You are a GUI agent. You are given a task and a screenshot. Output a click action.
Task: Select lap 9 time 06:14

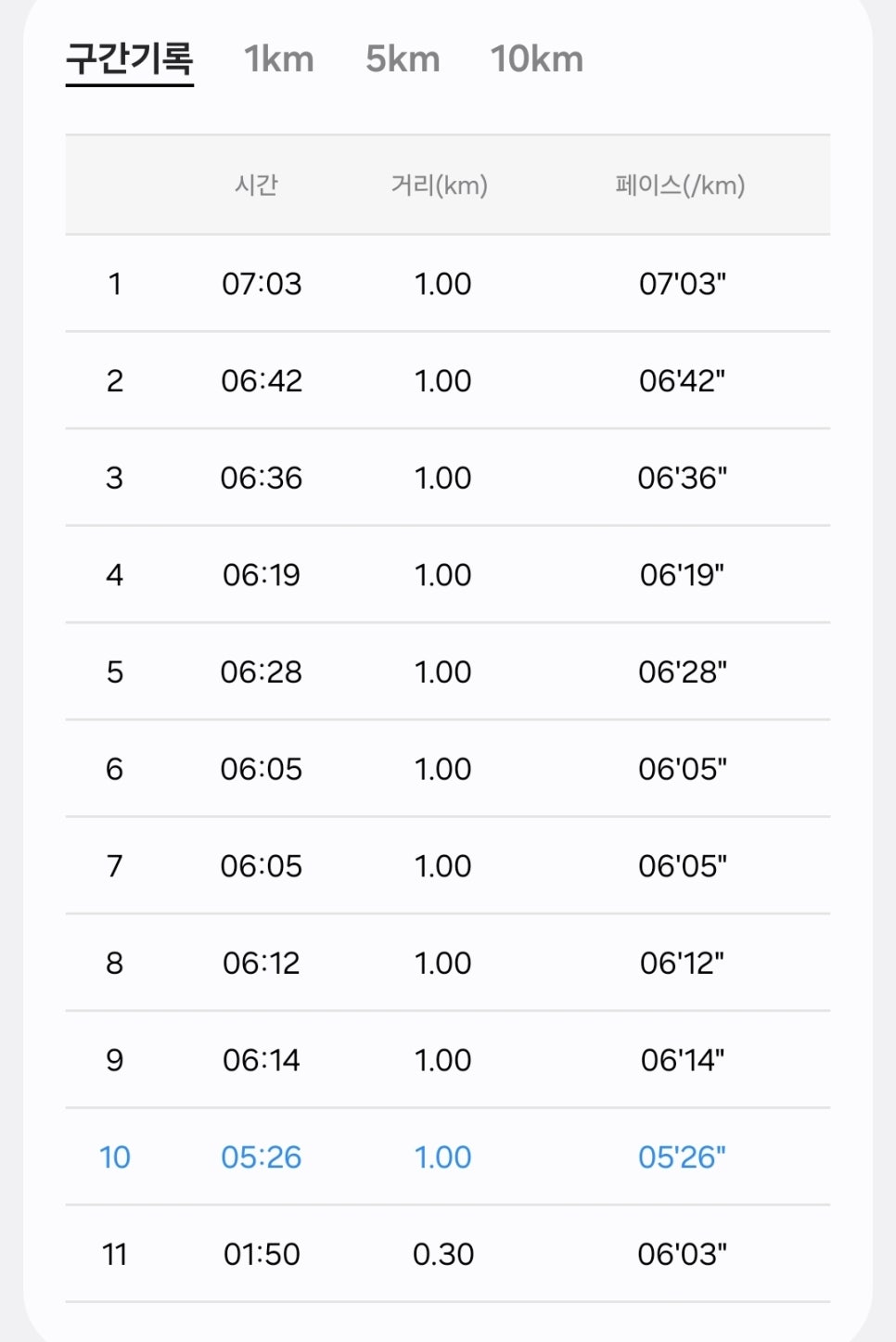(262, 1060)
